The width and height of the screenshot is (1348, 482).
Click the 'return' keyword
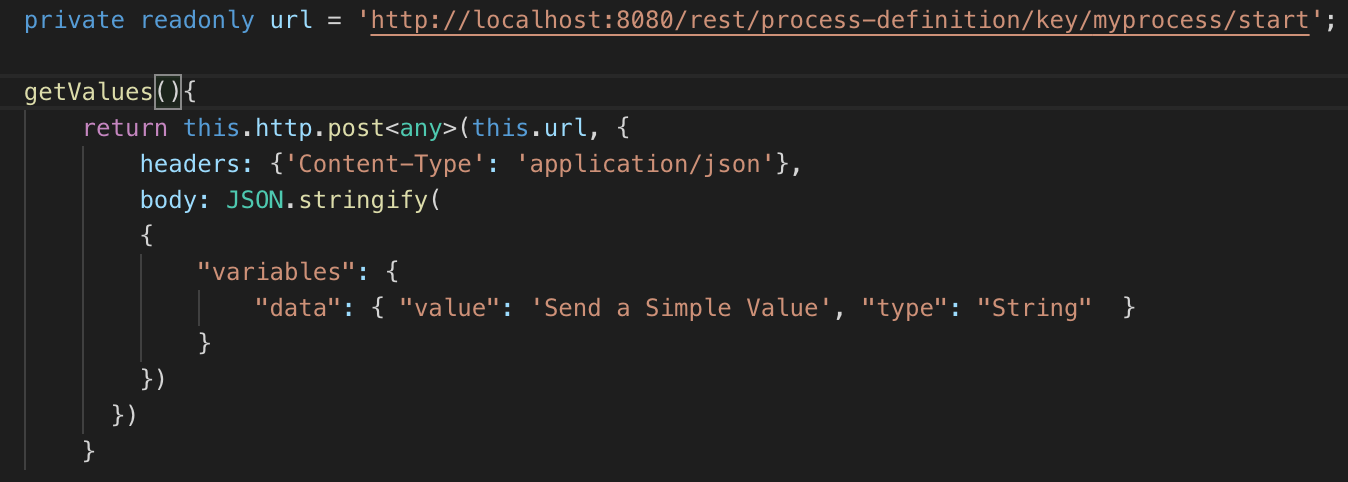tap(125, 128)
